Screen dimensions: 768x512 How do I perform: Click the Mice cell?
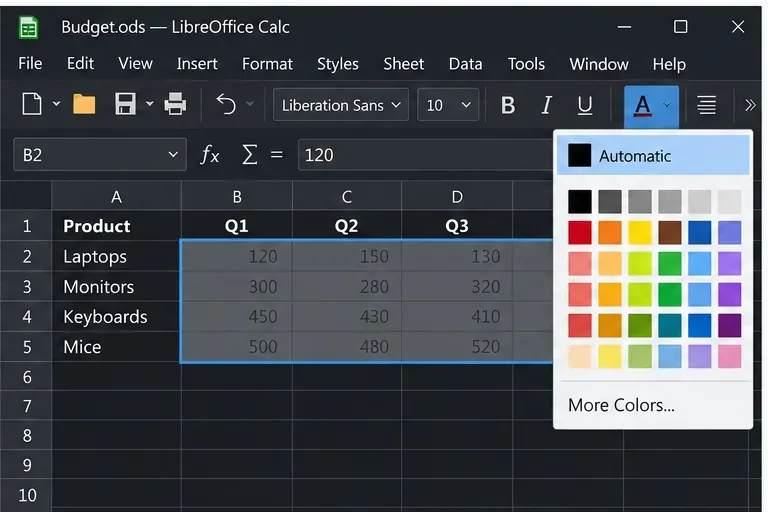click(116, 347)
